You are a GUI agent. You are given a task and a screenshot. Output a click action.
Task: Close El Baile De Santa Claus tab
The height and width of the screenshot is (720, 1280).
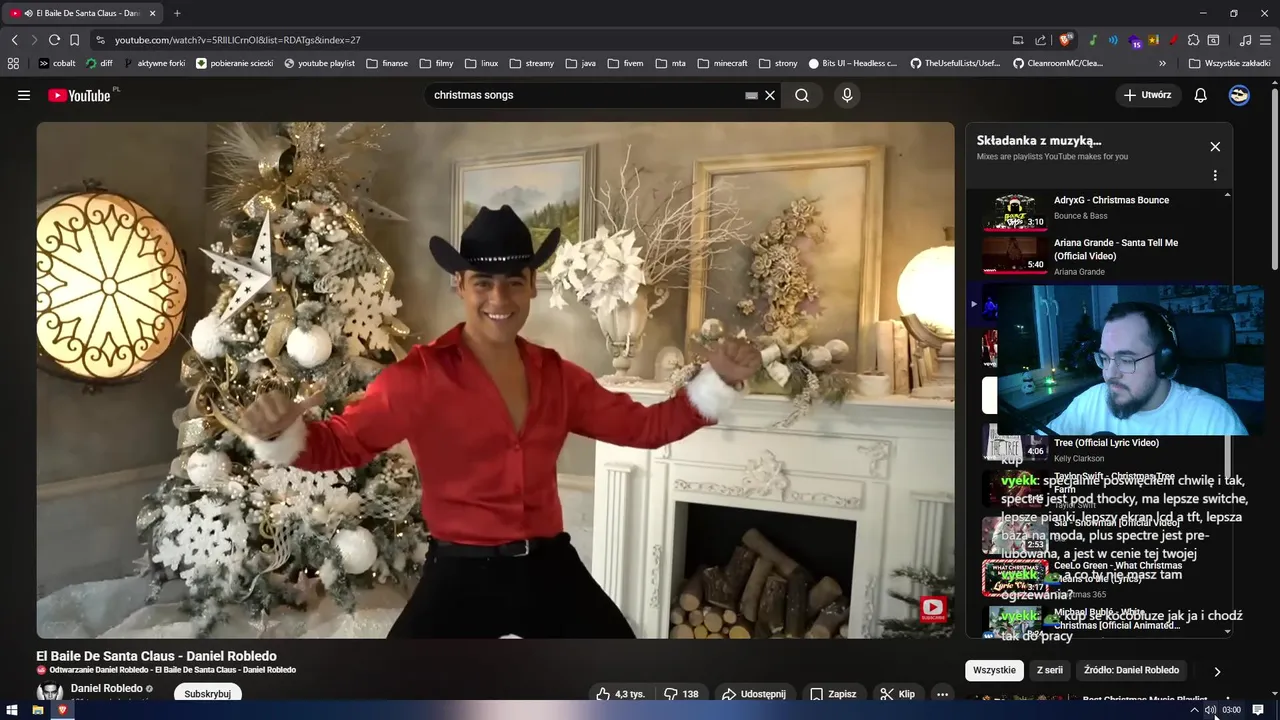coord(153,13)
